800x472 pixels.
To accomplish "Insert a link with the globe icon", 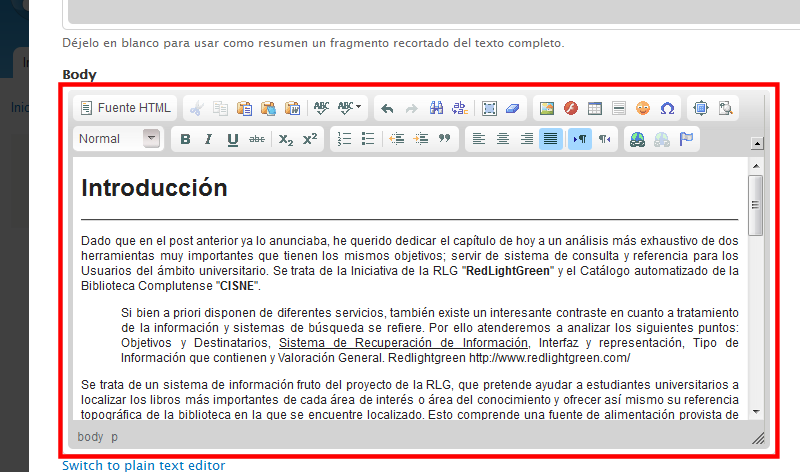I will tap(637, 139).
